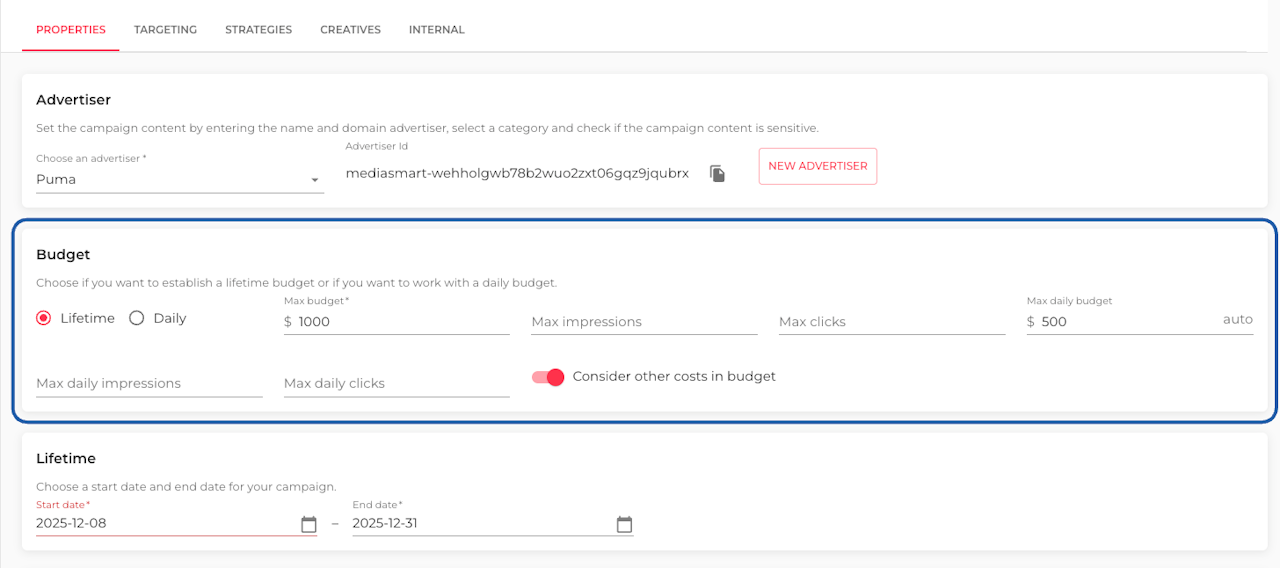
Task: Focus the Max impressions field
Action: (x=644, y=322)
